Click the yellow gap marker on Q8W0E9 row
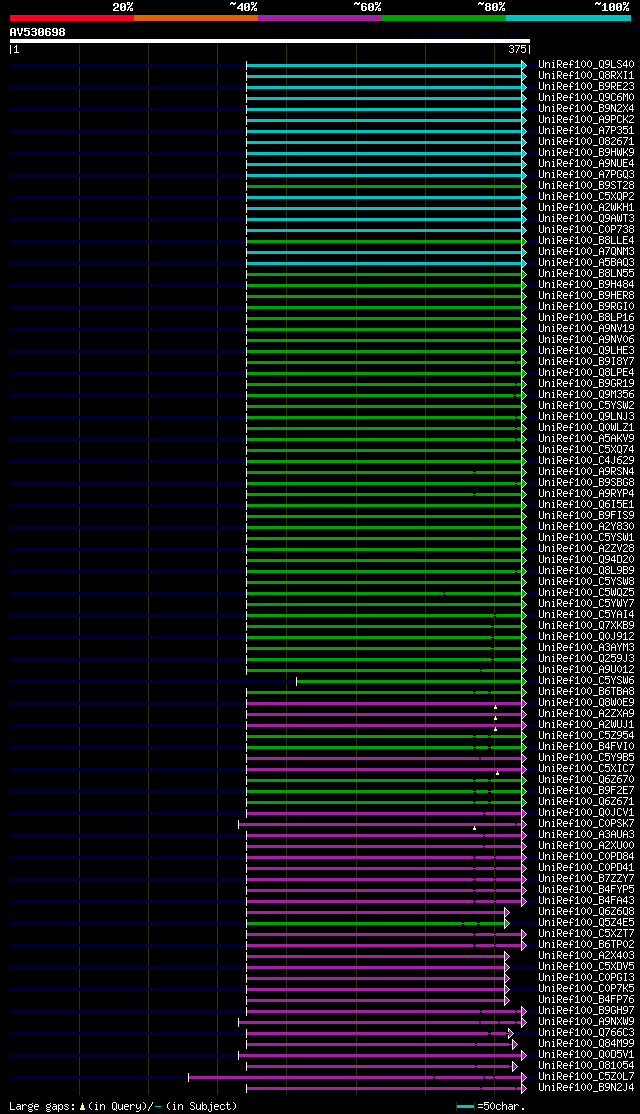Image resolution: width=640 pixels, height=1114 pixels. 495,708
